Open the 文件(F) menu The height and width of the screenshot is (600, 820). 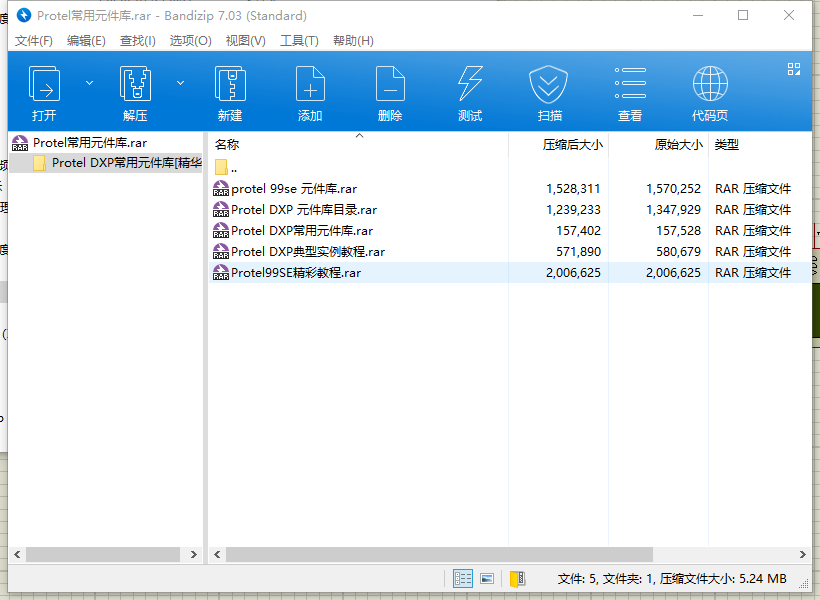pos(33,41)
